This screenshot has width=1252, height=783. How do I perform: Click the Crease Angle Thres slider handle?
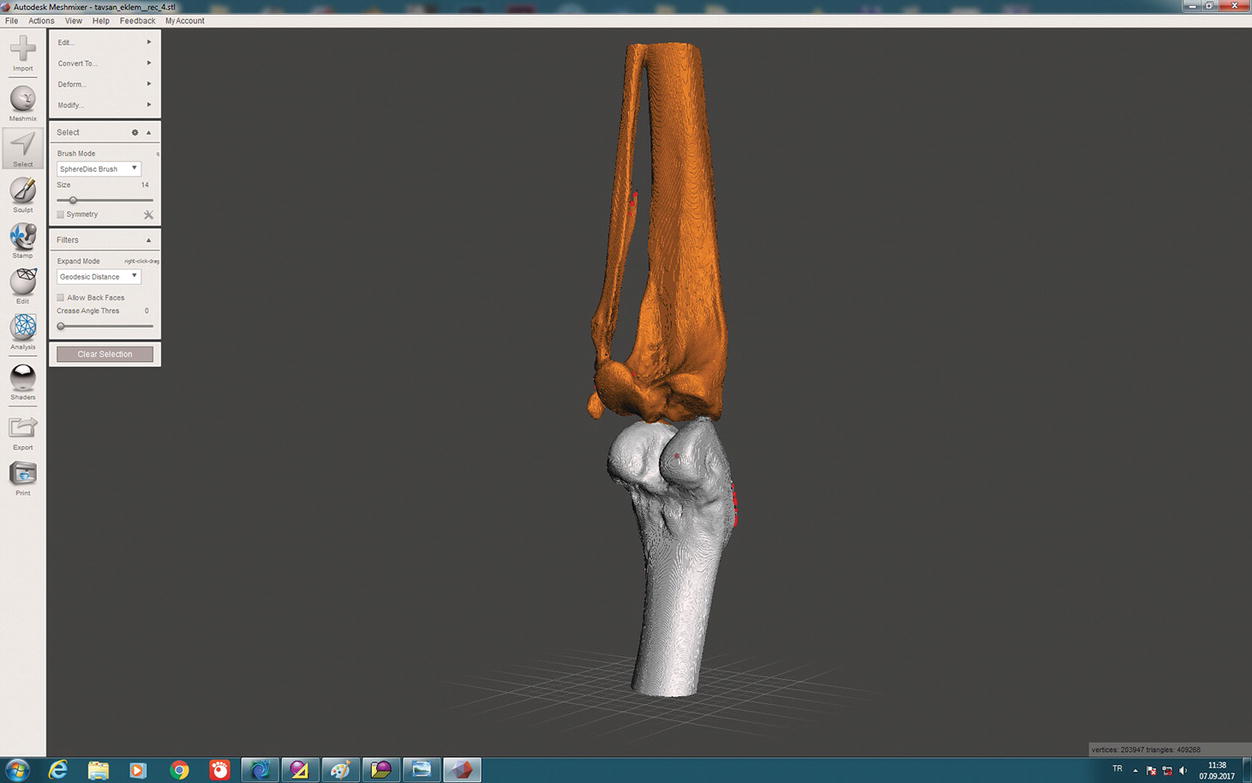61,326
